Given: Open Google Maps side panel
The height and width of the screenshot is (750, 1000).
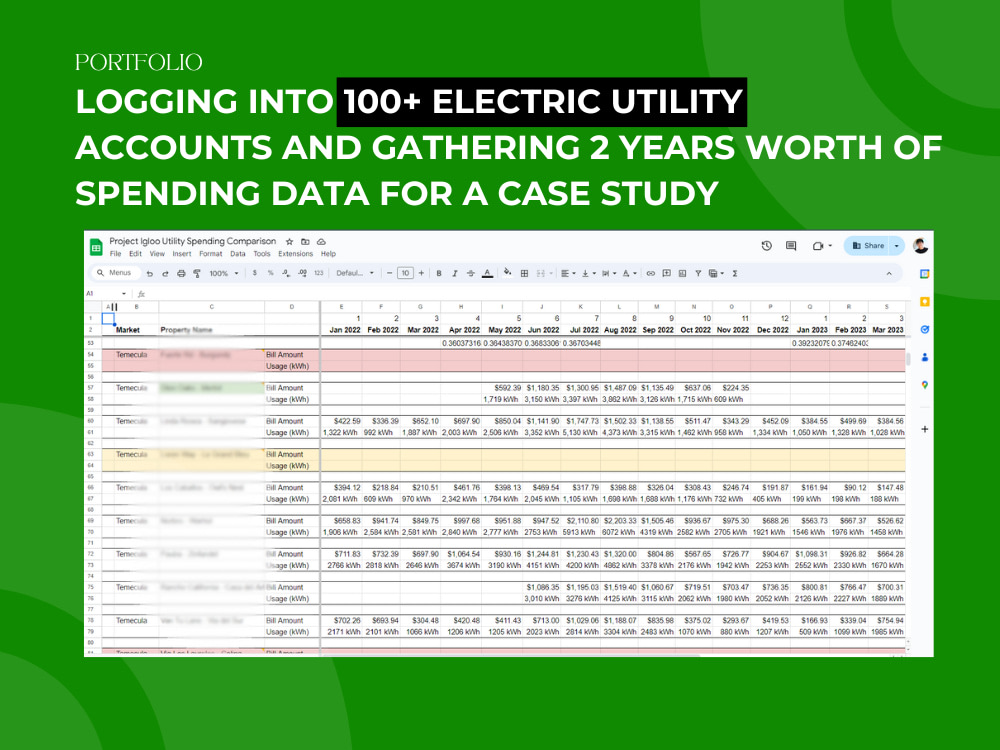Looking at the screenshot, I should coord(925,385).
